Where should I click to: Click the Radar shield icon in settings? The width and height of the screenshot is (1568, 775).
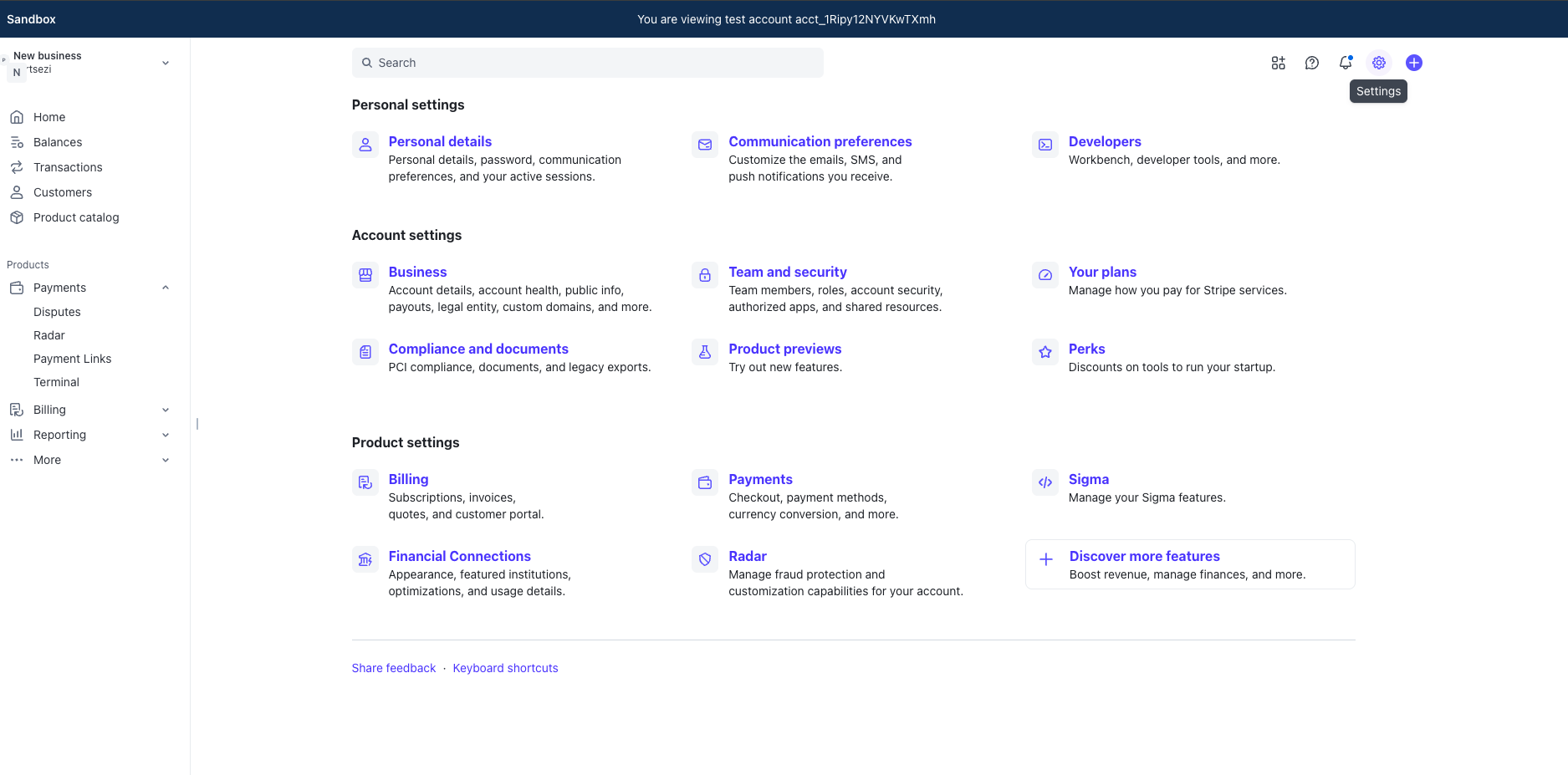coord(705,559)
